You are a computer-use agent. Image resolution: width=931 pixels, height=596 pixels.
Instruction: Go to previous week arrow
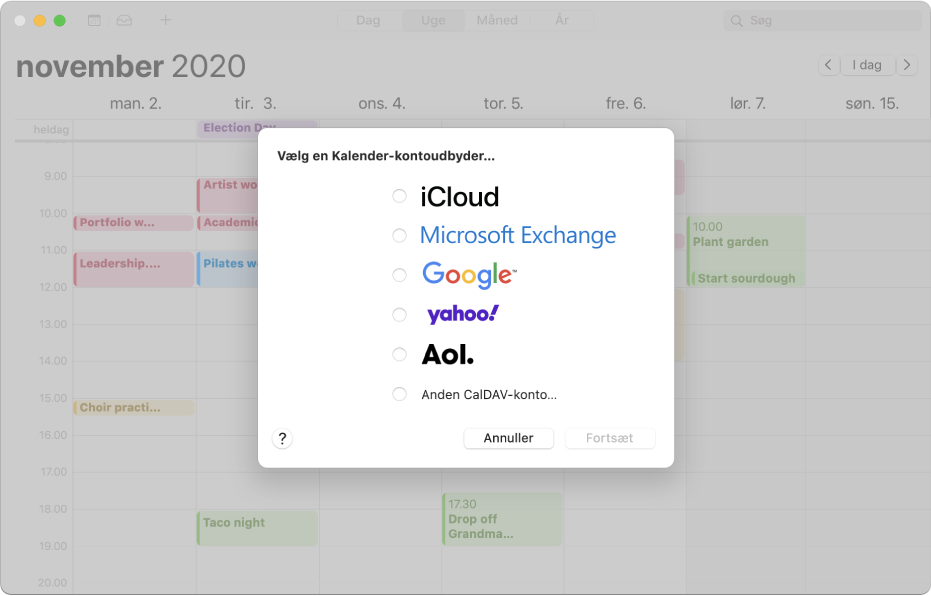(828, 65)
